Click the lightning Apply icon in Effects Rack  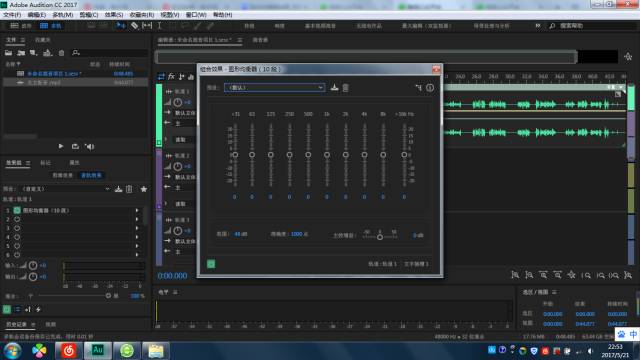[38, 309]
